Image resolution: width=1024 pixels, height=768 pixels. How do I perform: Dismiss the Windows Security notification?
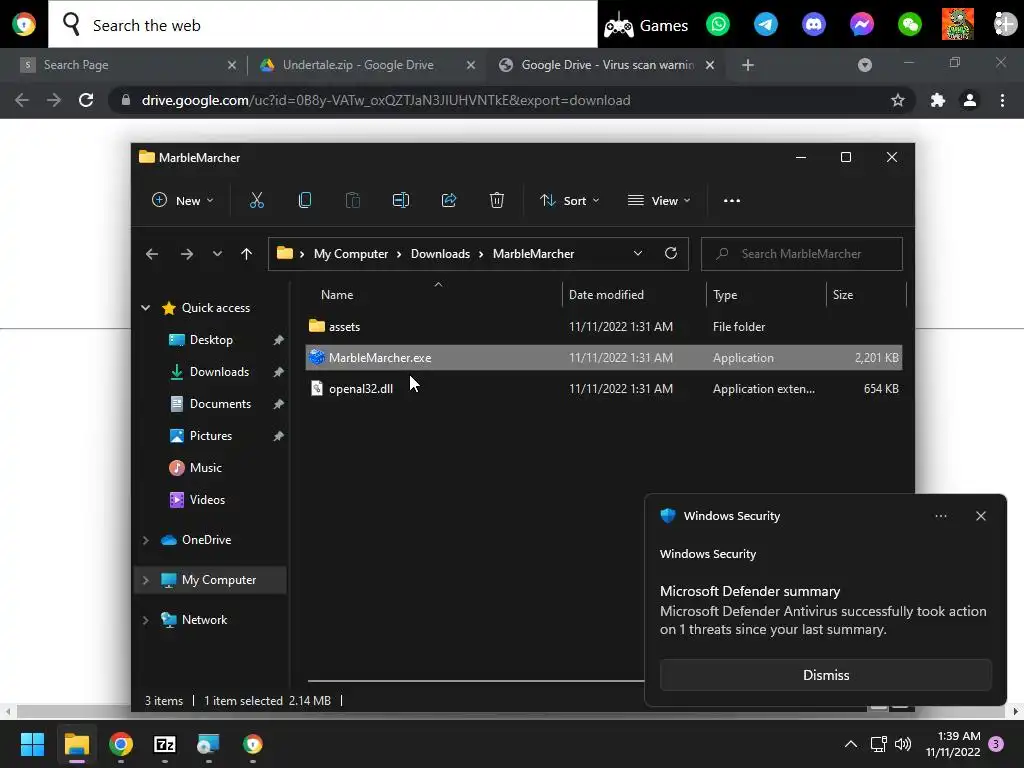click(x=825, y=675)
